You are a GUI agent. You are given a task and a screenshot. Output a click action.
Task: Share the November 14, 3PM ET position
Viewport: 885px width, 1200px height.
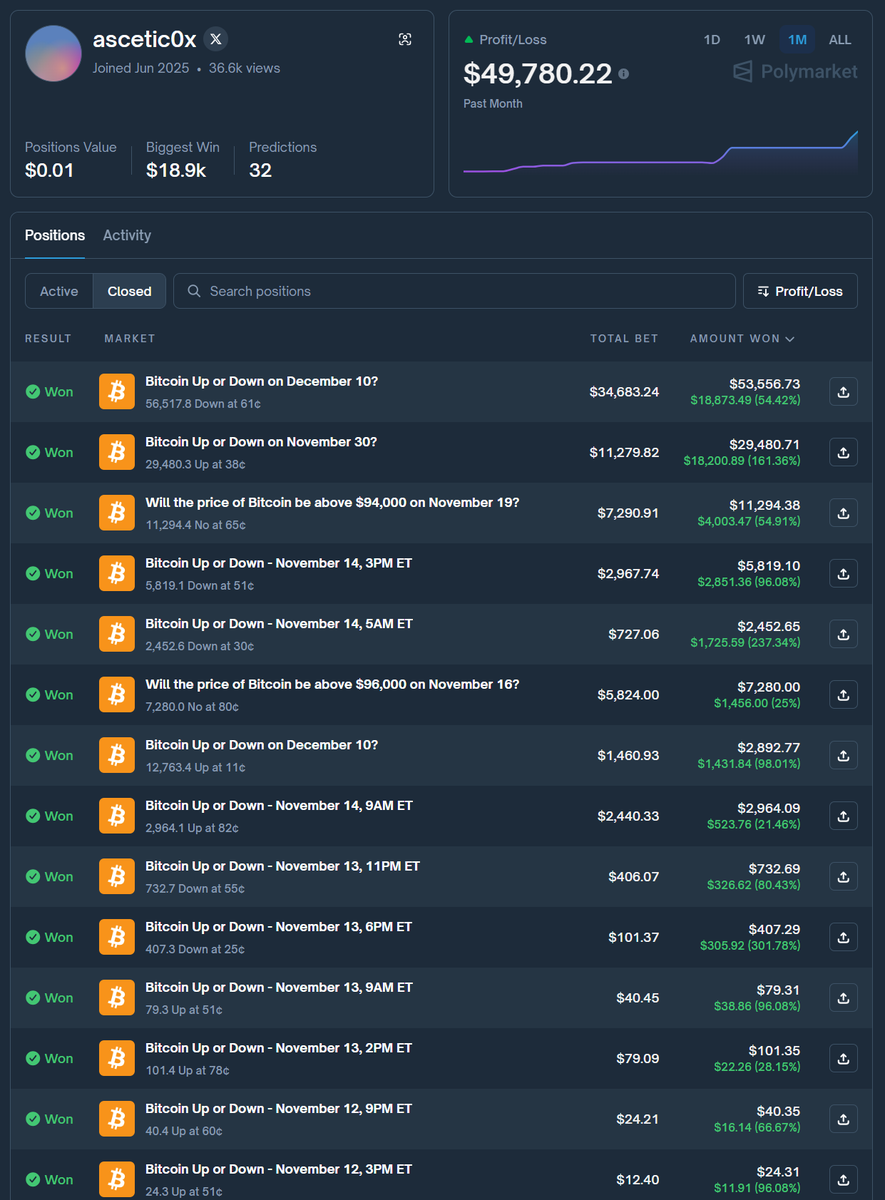[x=843, y=574]
